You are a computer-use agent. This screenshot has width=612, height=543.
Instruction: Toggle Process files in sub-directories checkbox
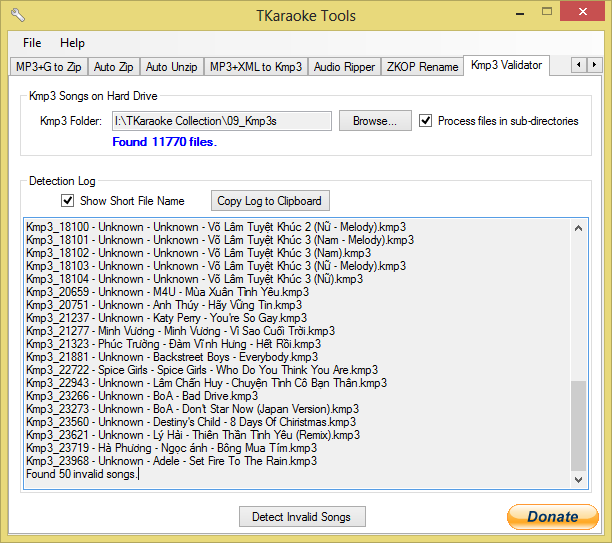click(426, 121)
